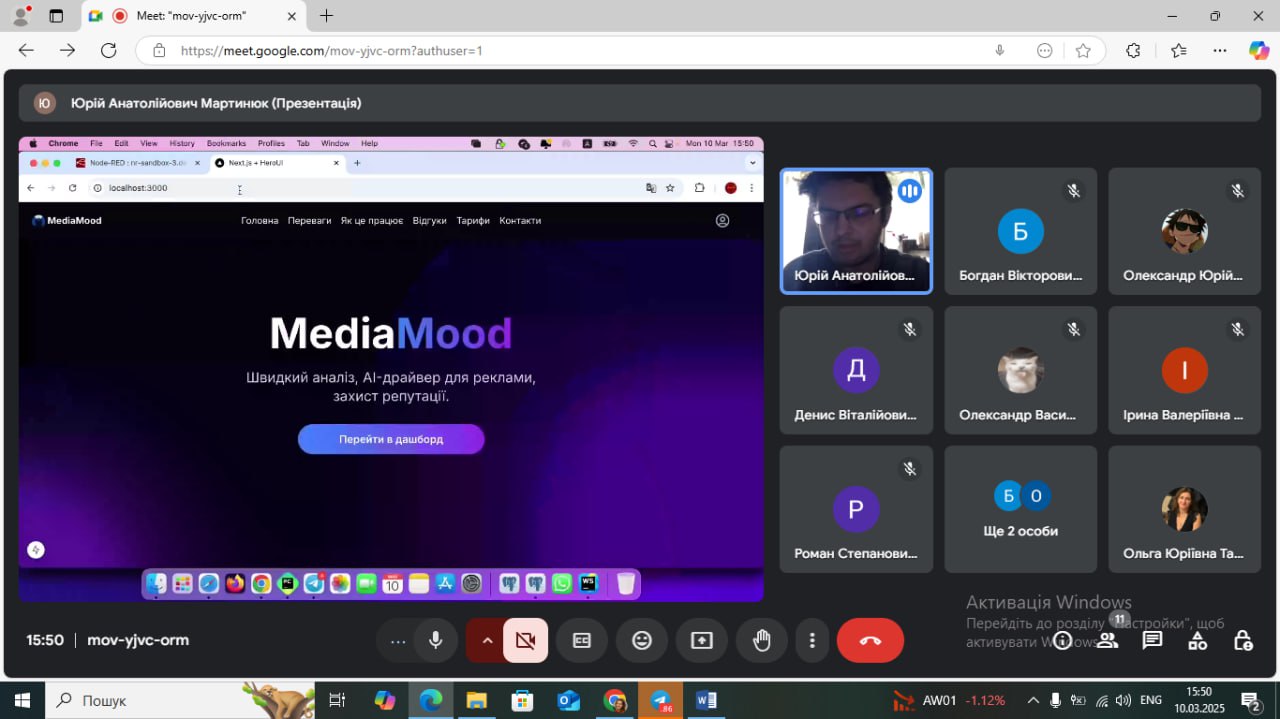The height and width of the screenshot is (719, 1280).
Task: Open Edge favorites list
Action: tap(1179, 50)
